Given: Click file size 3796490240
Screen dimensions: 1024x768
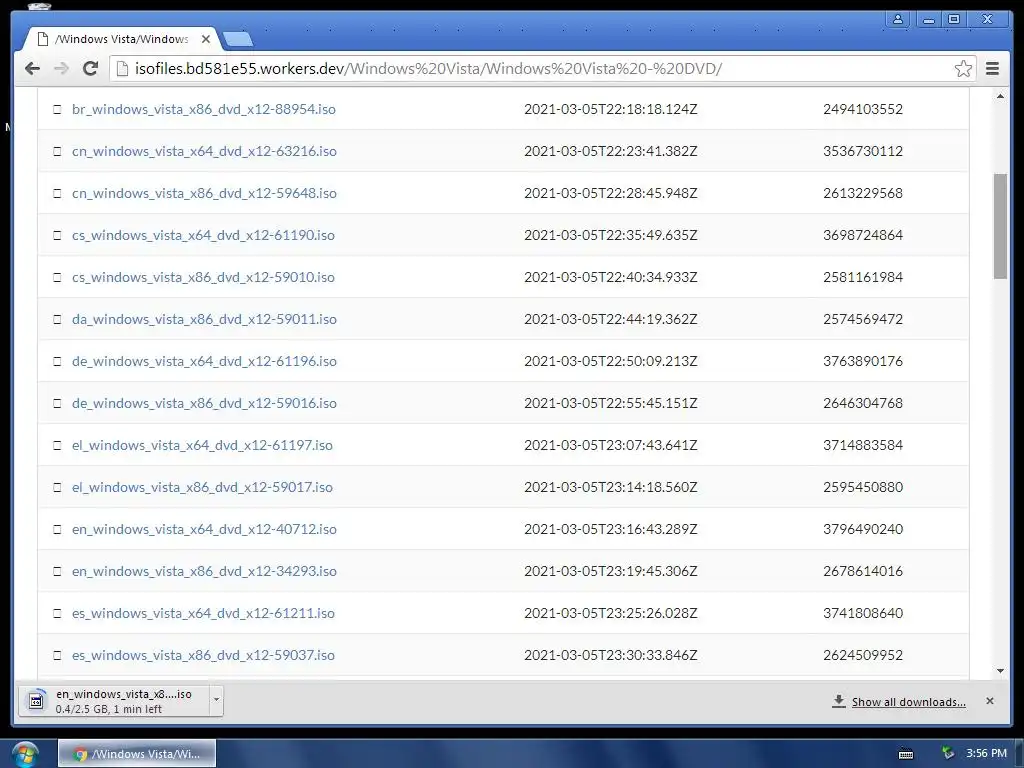Looking at the screenshot, I should pos(863,530).
